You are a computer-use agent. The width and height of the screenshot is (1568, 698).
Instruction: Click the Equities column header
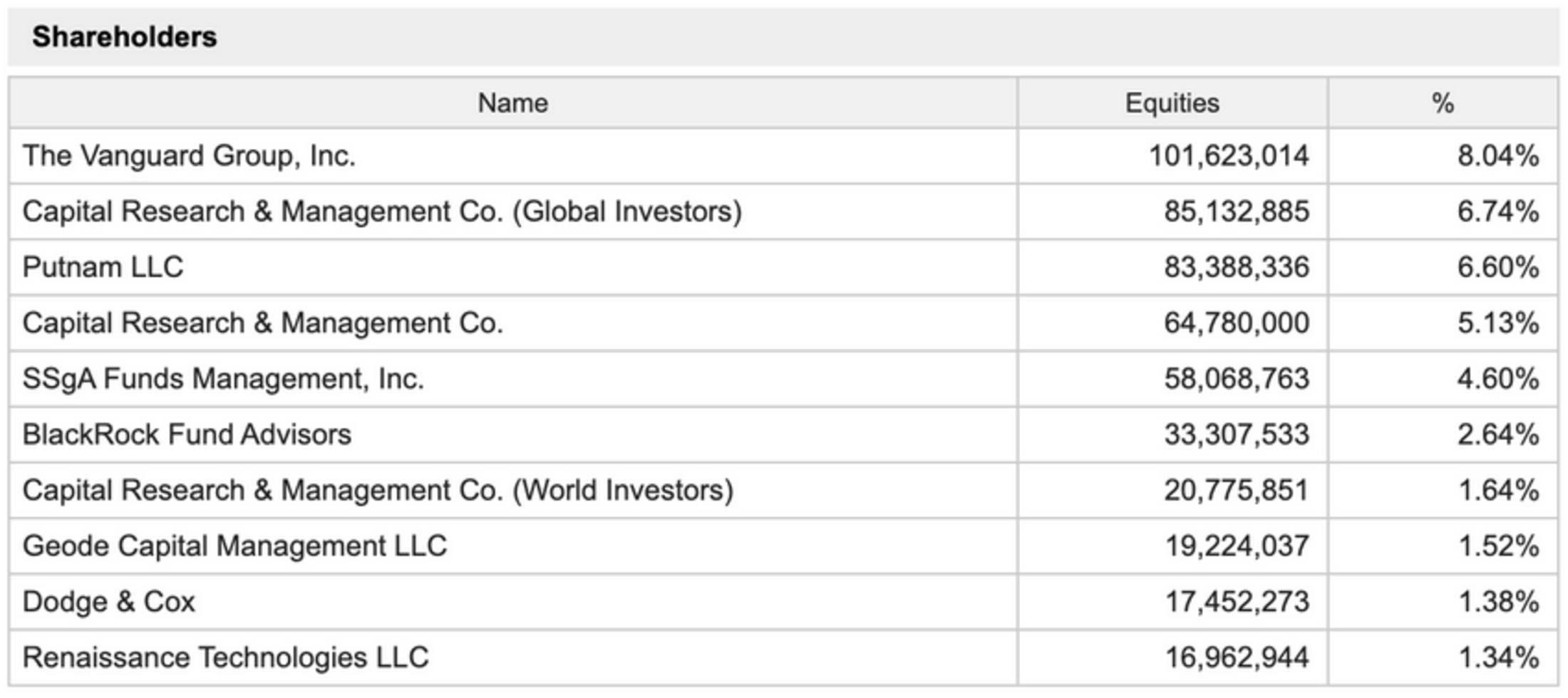tap(1172, 103)
